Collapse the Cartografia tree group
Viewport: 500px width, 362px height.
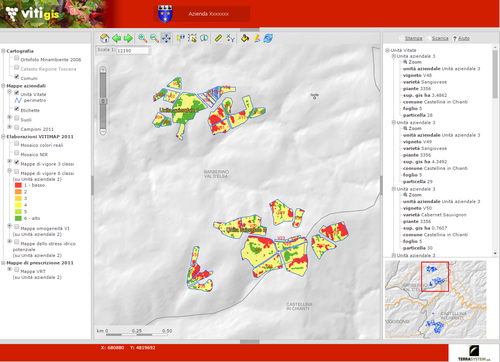pos(3,51)
